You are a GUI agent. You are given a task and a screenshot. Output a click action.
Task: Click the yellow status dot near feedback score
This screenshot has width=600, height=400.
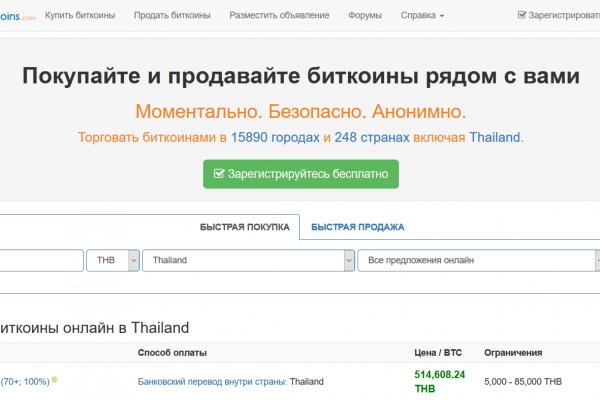(x=54, y=380)
